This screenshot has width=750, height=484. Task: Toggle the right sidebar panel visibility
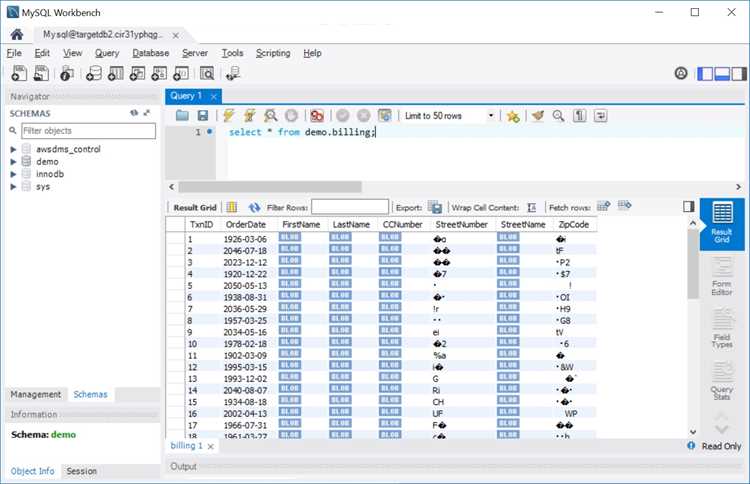pyautogui.click(x=739, y=74)
